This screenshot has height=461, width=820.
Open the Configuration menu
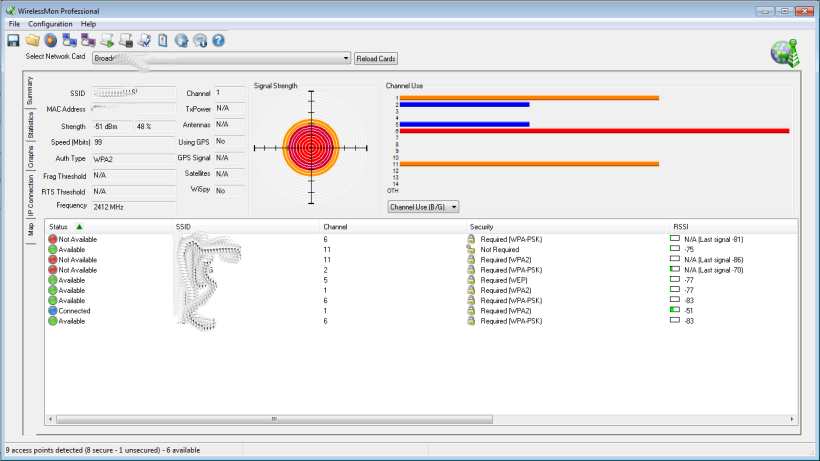click(x=50, y=24)
